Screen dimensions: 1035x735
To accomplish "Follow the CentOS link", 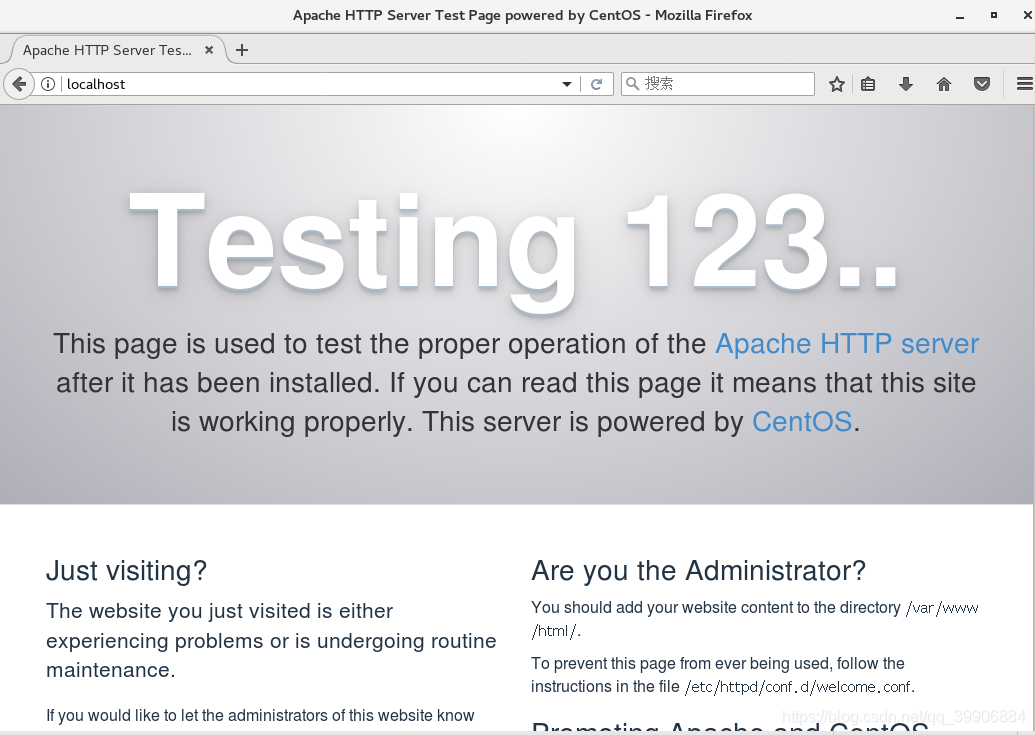I will point(802,422).
